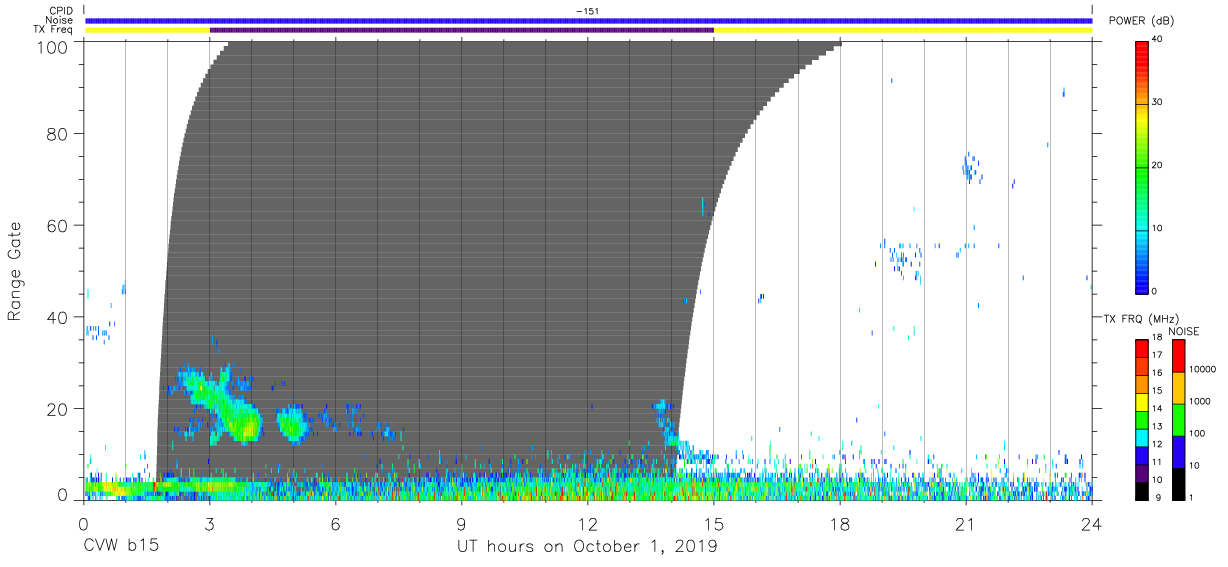Image resolution: width=1228 pixels, height=567 pixels.
Task: Click the 21 tick on UT hours axis
Action: tap(965, 525)
